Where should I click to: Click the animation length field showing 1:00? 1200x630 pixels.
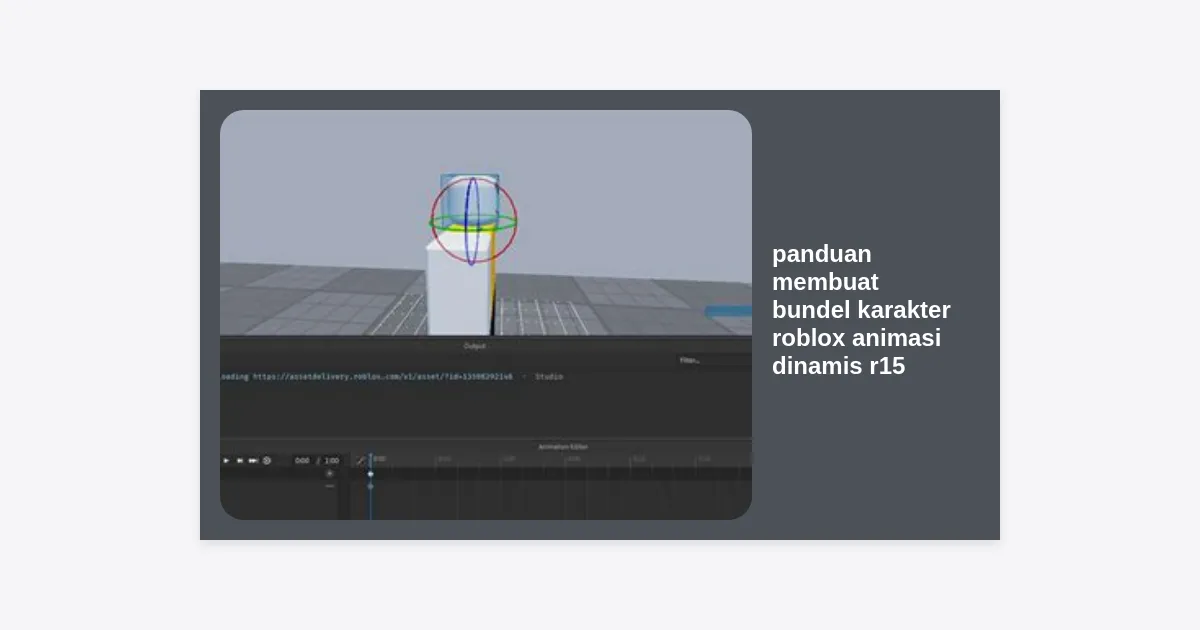[332, 461]
